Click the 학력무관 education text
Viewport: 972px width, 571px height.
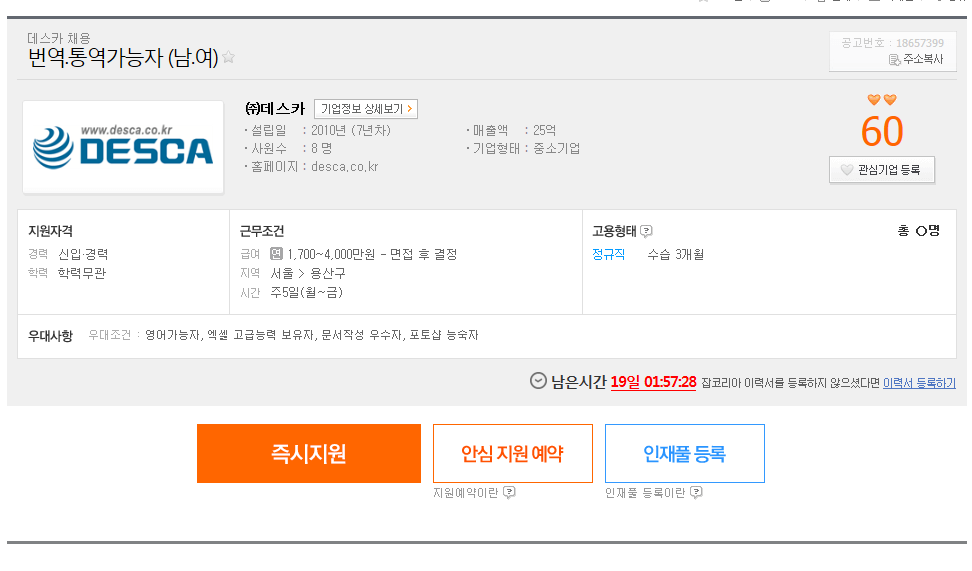click(x=82, y=273)
